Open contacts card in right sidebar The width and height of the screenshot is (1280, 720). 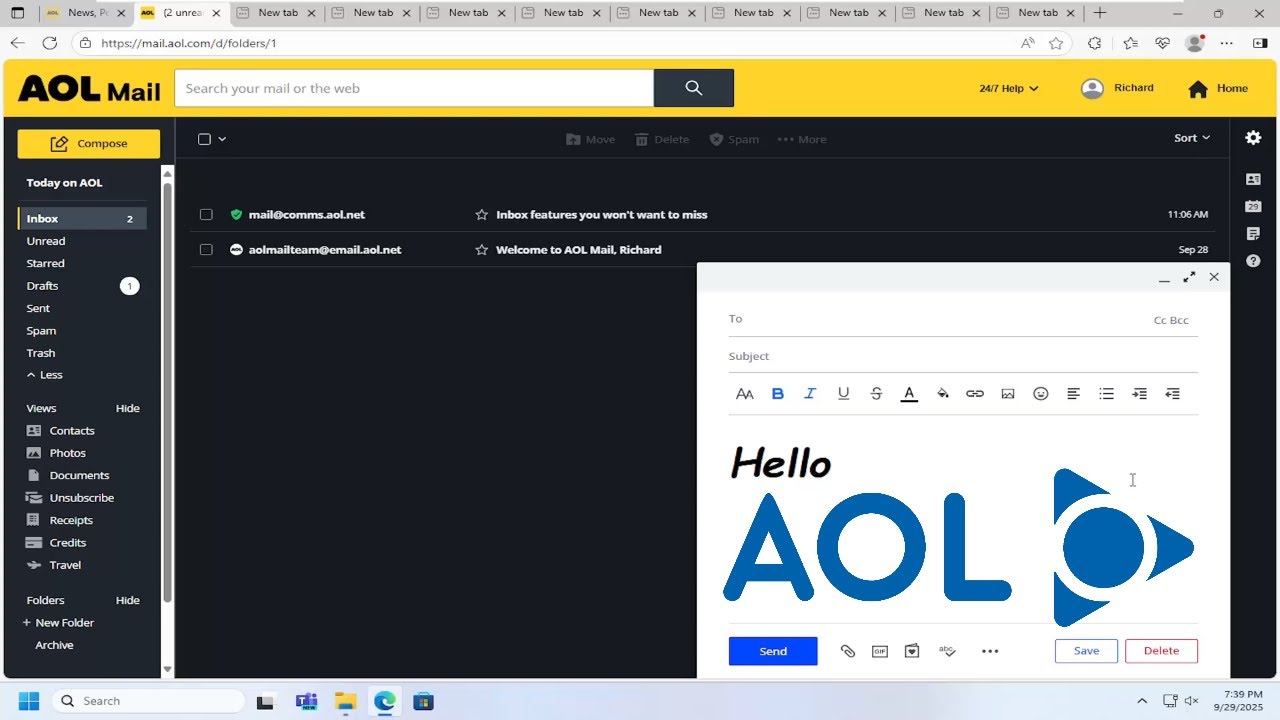click(1253, 179)
